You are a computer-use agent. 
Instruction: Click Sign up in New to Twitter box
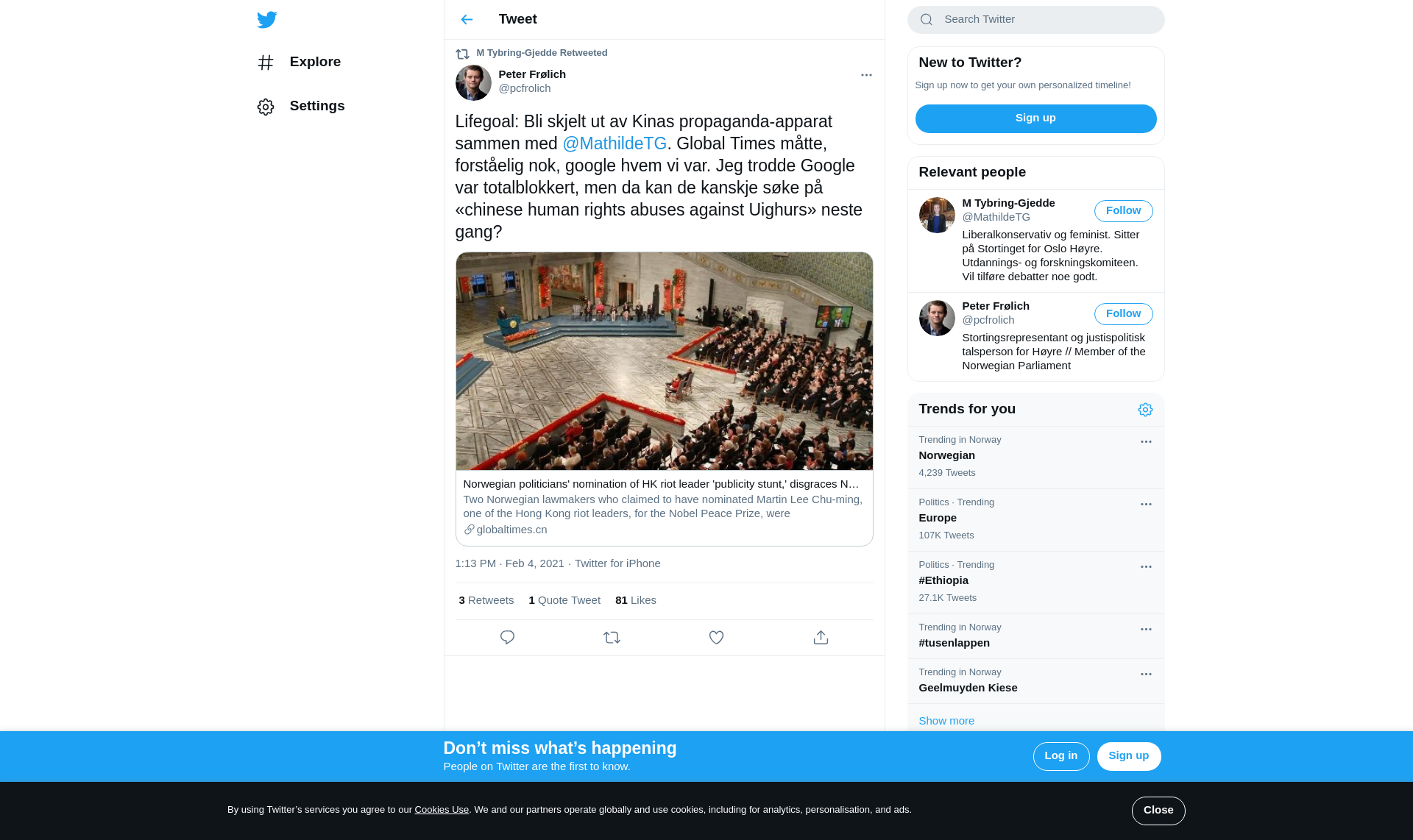click(x=1035, y=118)
